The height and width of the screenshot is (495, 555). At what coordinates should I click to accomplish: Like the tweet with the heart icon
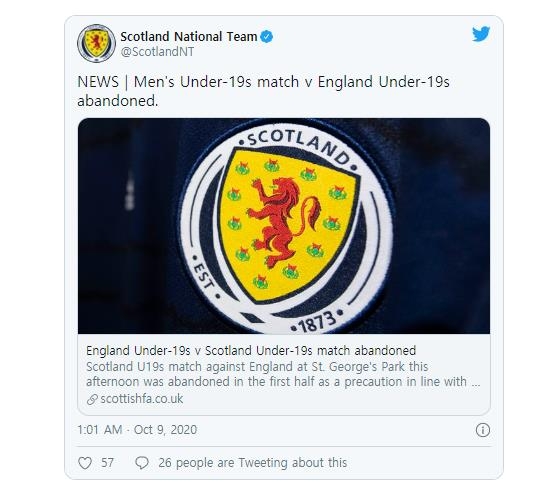(x=85, y=463)
